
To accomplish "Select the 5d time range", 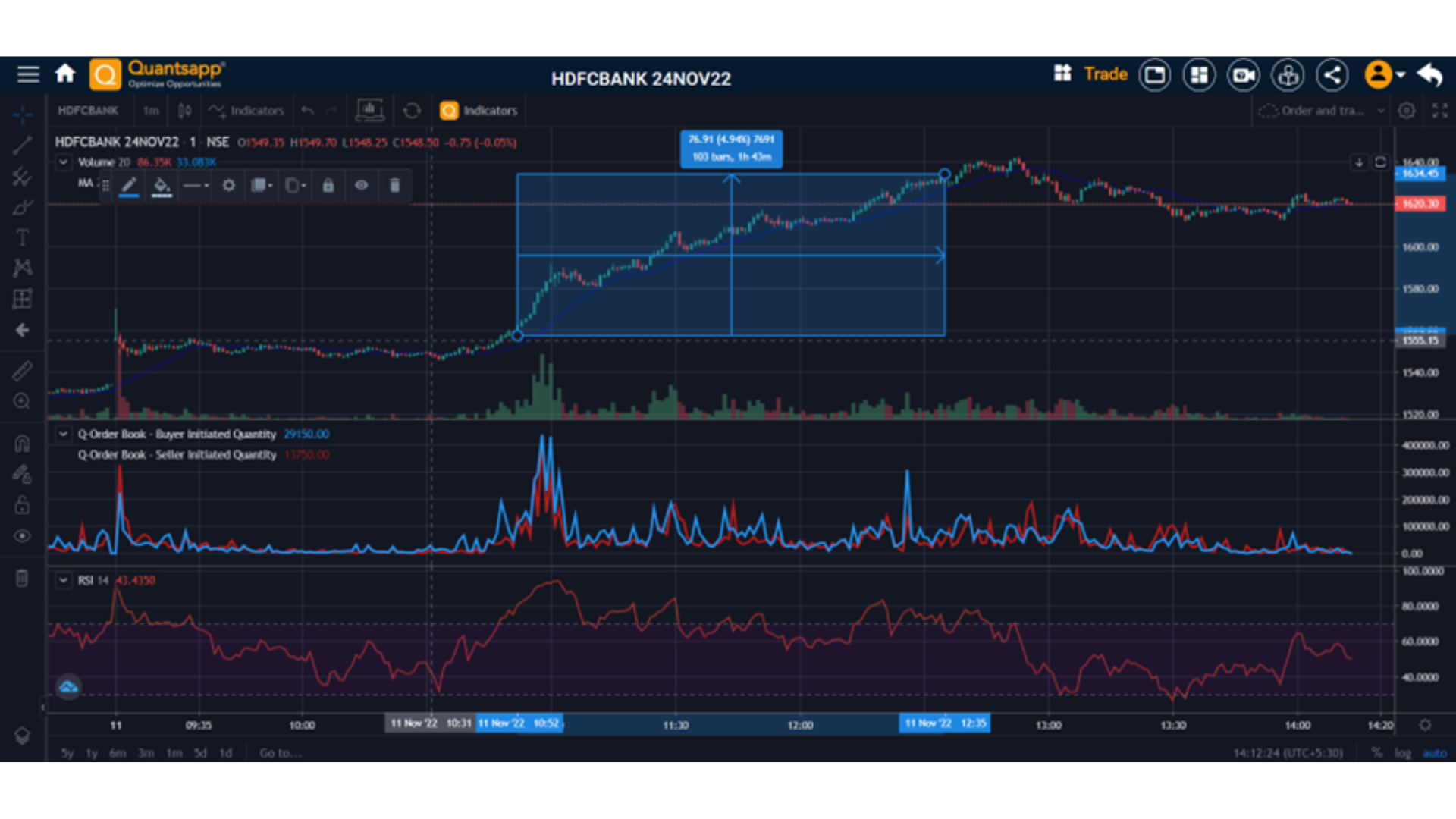I will pos(200,753).
